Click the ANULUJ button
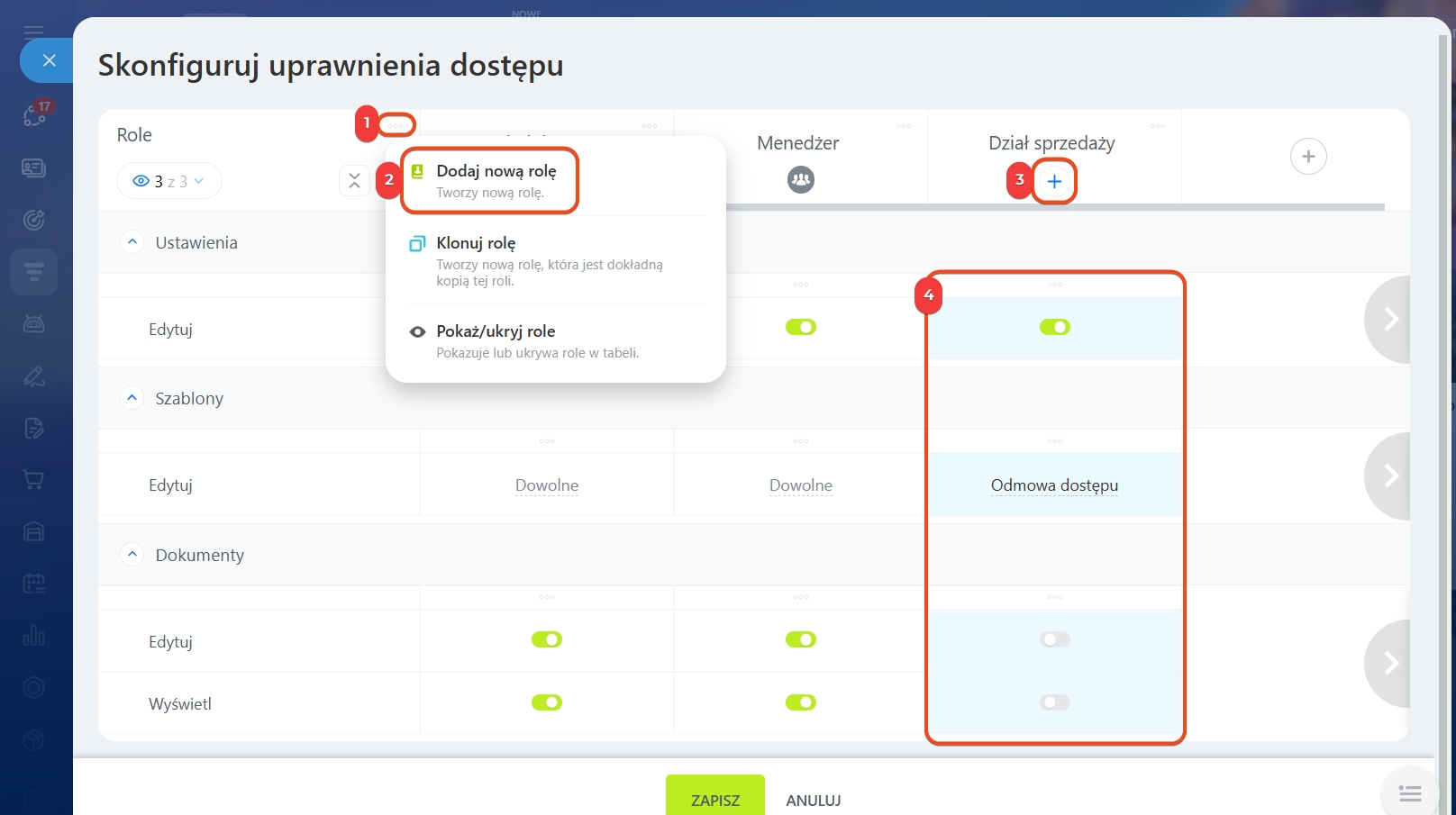 click(813, 800)
